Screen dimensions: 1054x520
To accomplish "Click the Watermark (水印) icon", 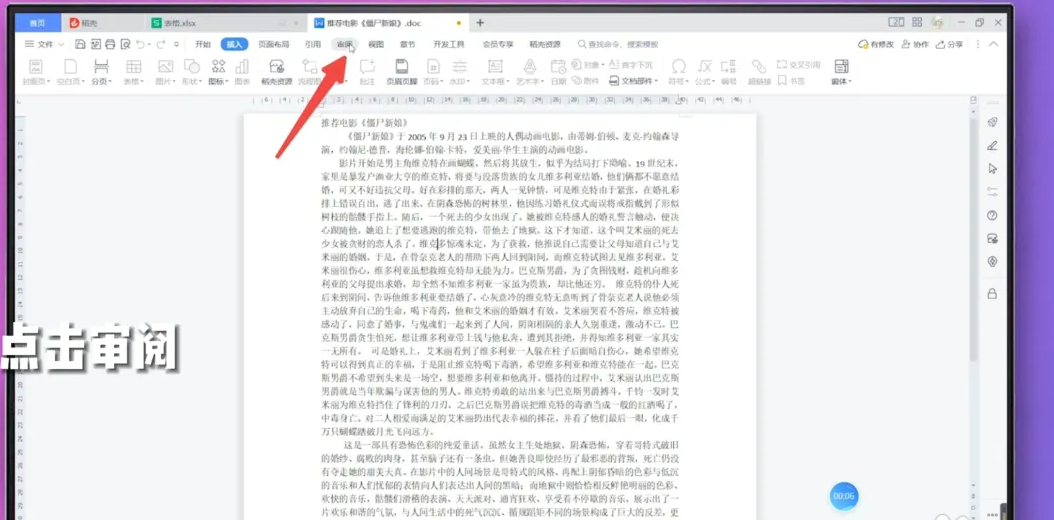I will click(x=460, y=67).
